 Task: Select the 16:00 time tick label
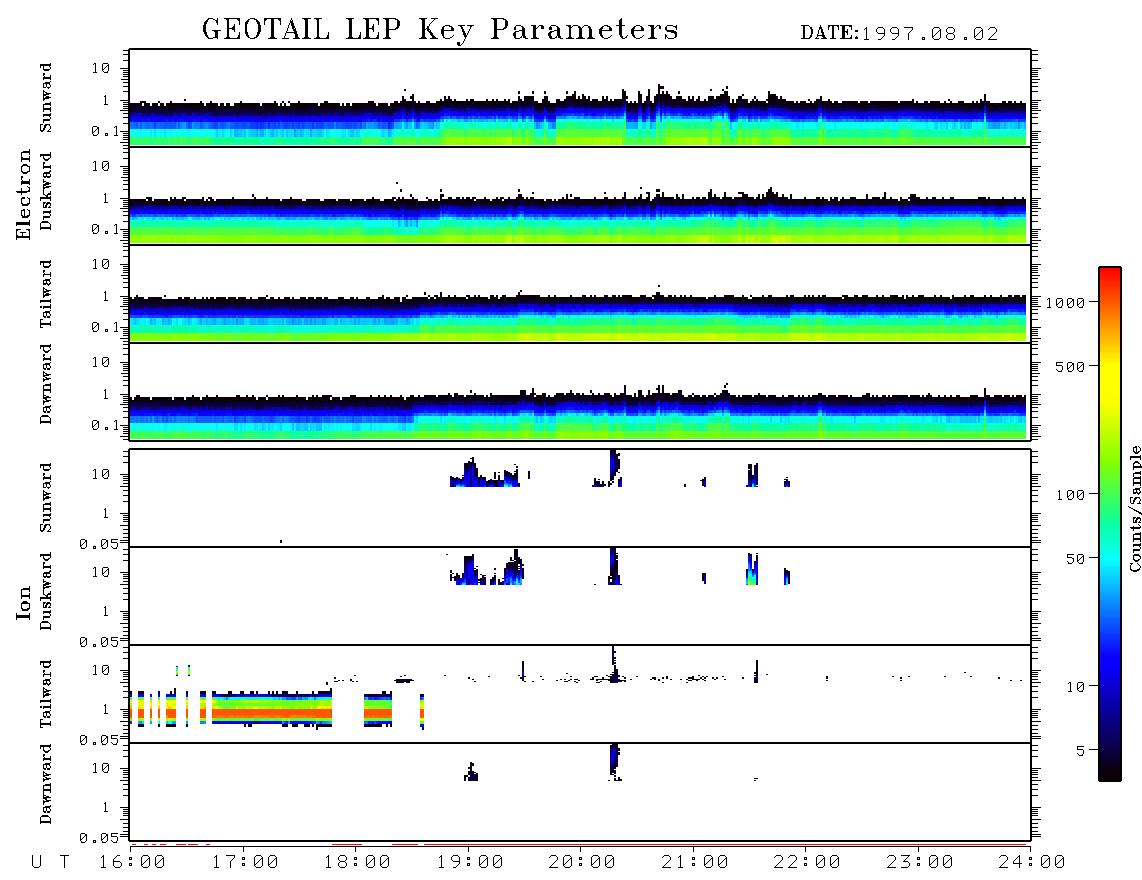[132, 863]
